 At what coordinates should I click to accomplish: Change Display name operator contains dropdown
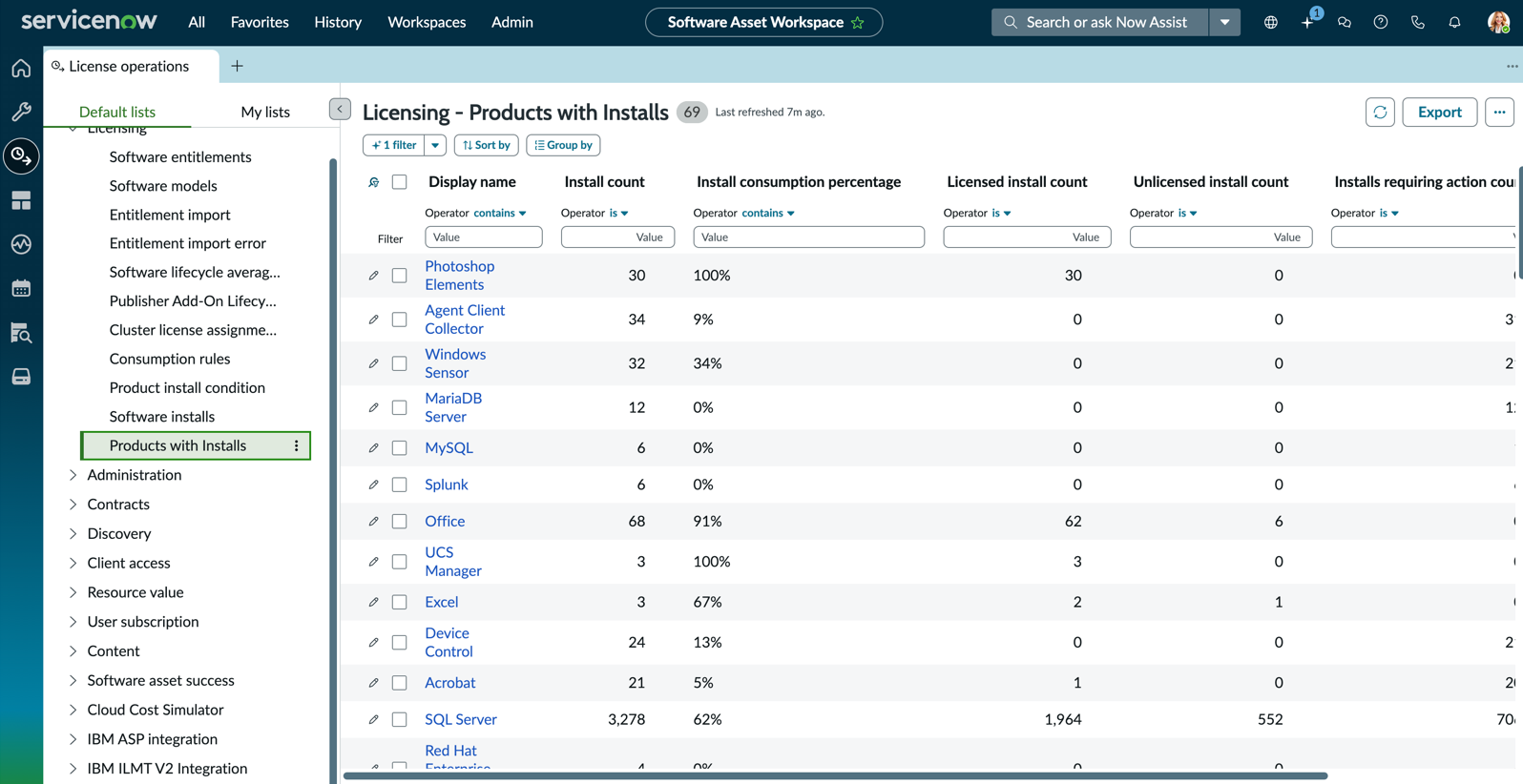[500, 213]
